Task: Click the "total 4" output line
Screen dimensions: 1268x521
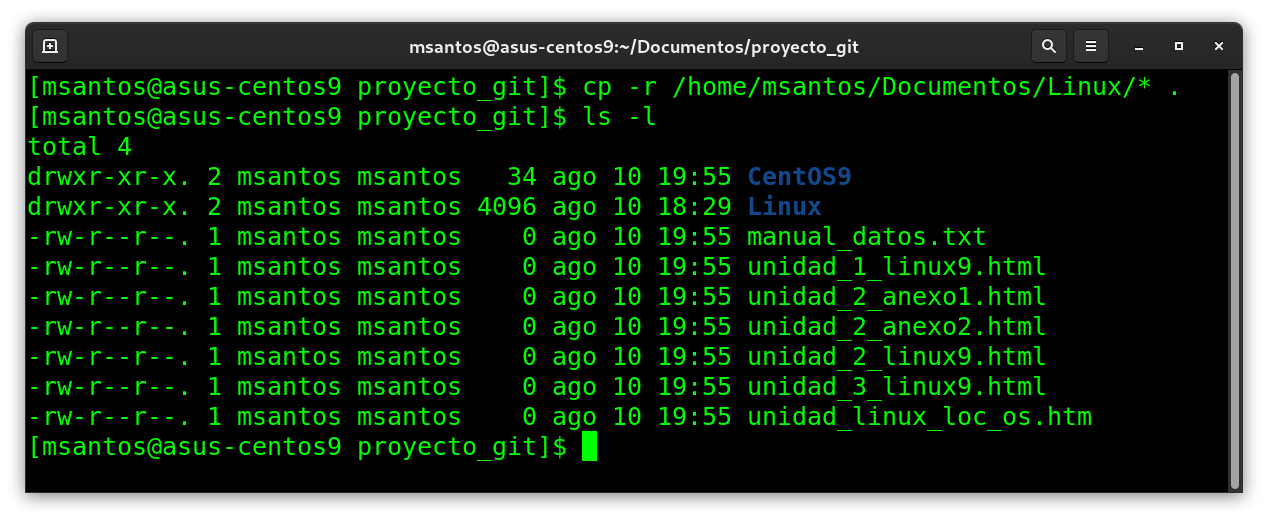Action: (80, 147)
